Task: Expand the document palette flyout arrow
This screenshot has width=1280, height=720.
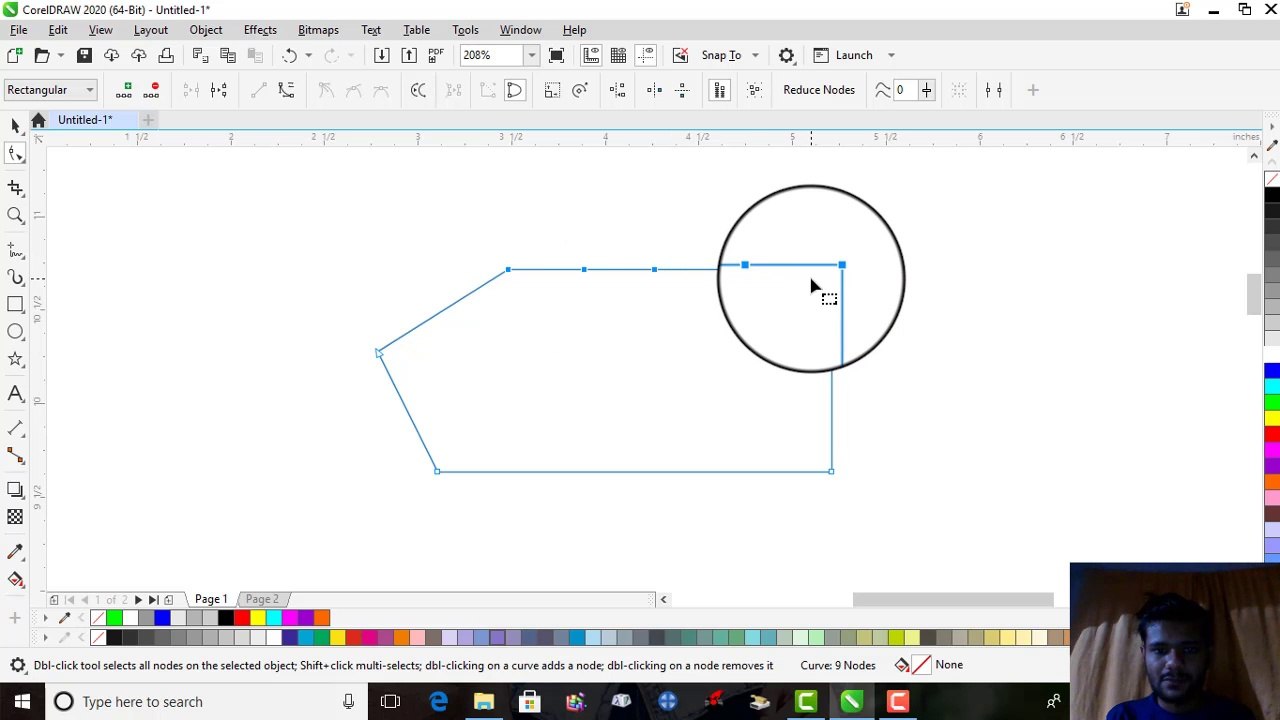Action: 45,618
